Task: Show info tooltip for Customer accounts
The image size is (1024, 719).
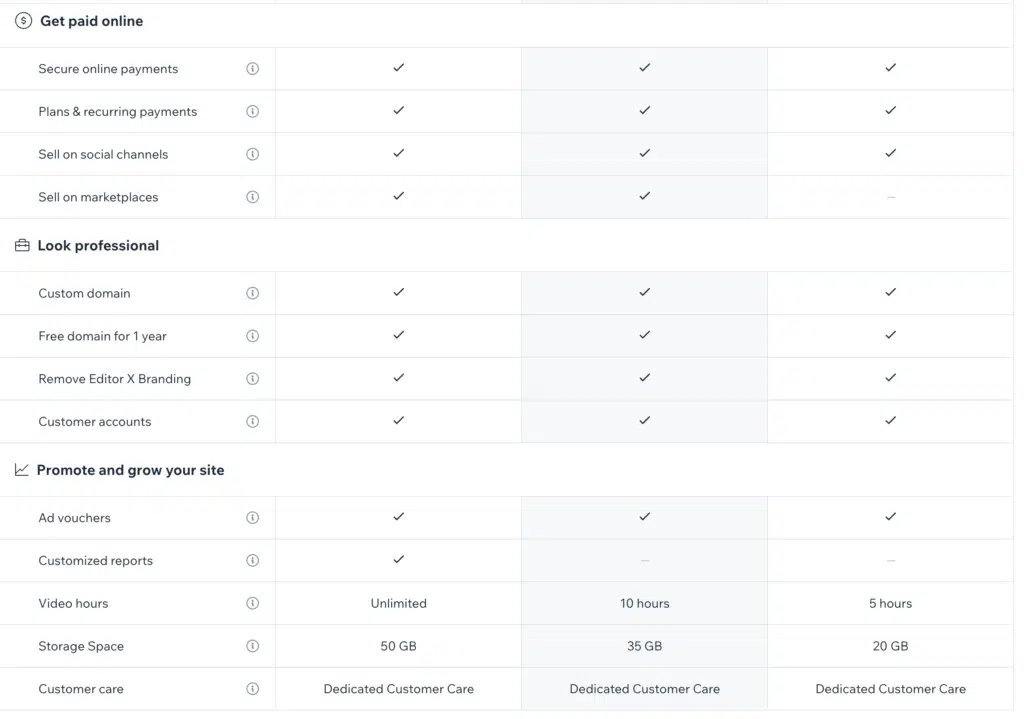Action: (252, 421)
